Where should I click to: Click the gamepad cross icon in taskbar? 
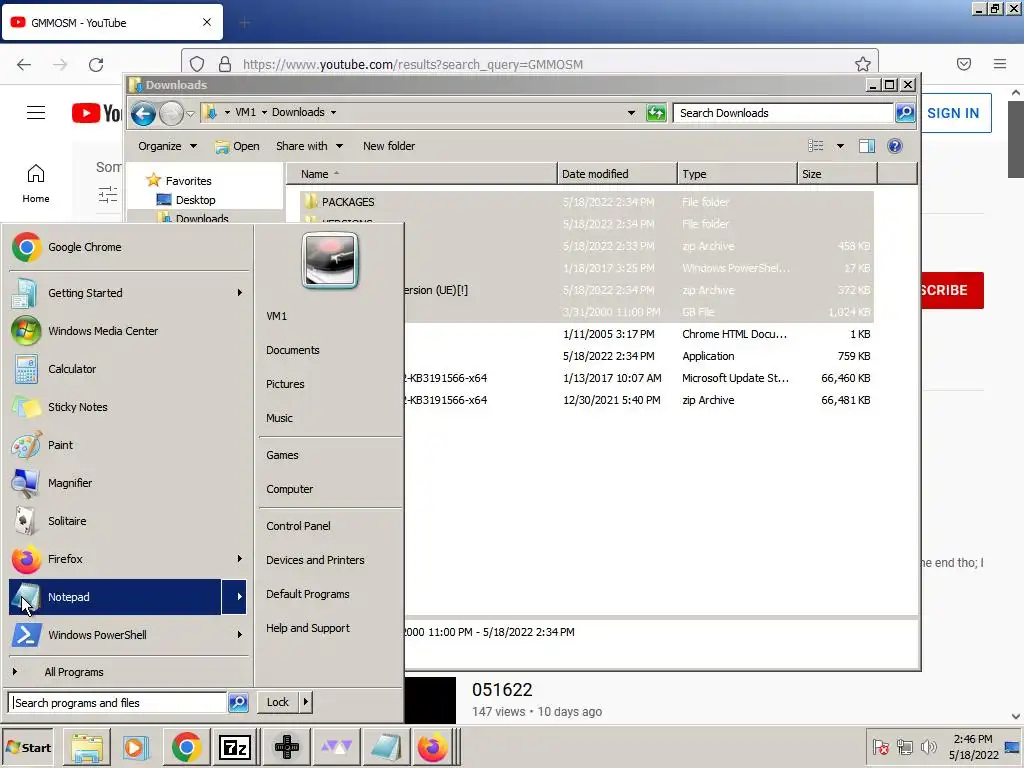tap(286, 748)
